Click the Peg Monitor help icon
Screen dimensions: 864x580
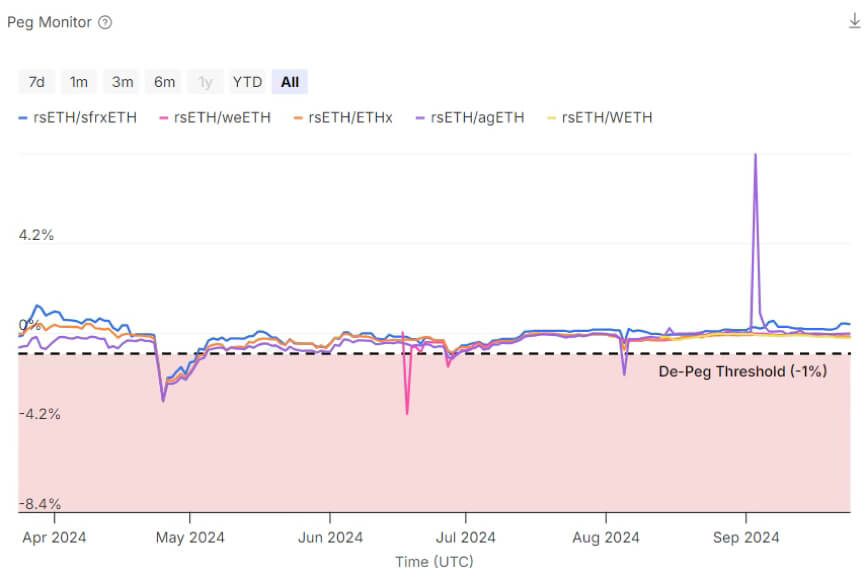(x=105, y=22)
